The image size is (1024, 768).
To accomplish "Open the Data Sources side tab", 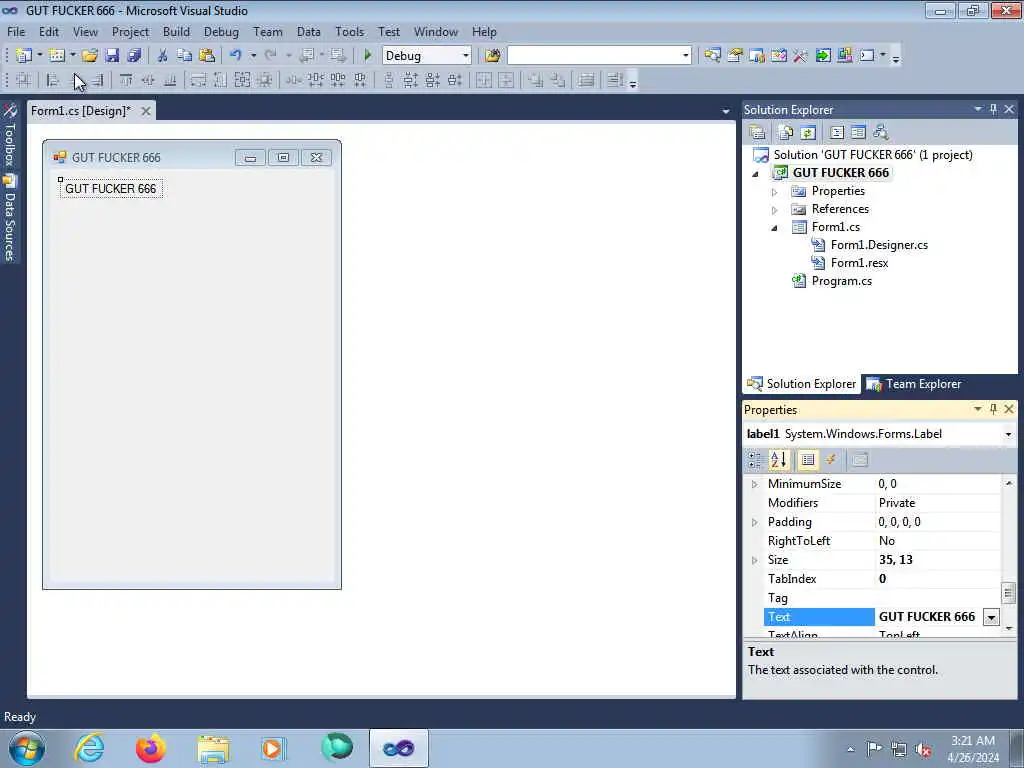I will tap(9, 219).
